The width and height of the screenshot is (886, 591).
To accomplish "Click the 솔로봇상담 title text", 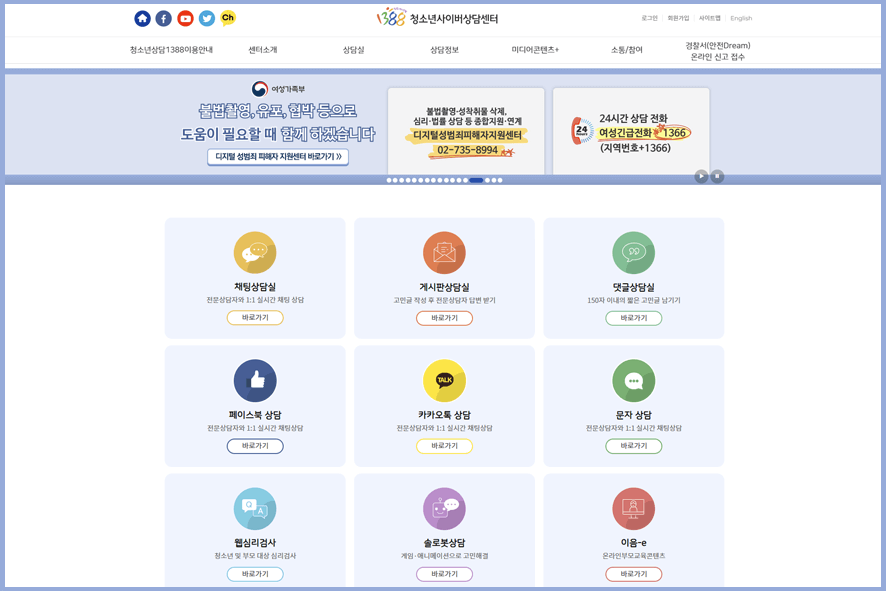I will point(444,542).
